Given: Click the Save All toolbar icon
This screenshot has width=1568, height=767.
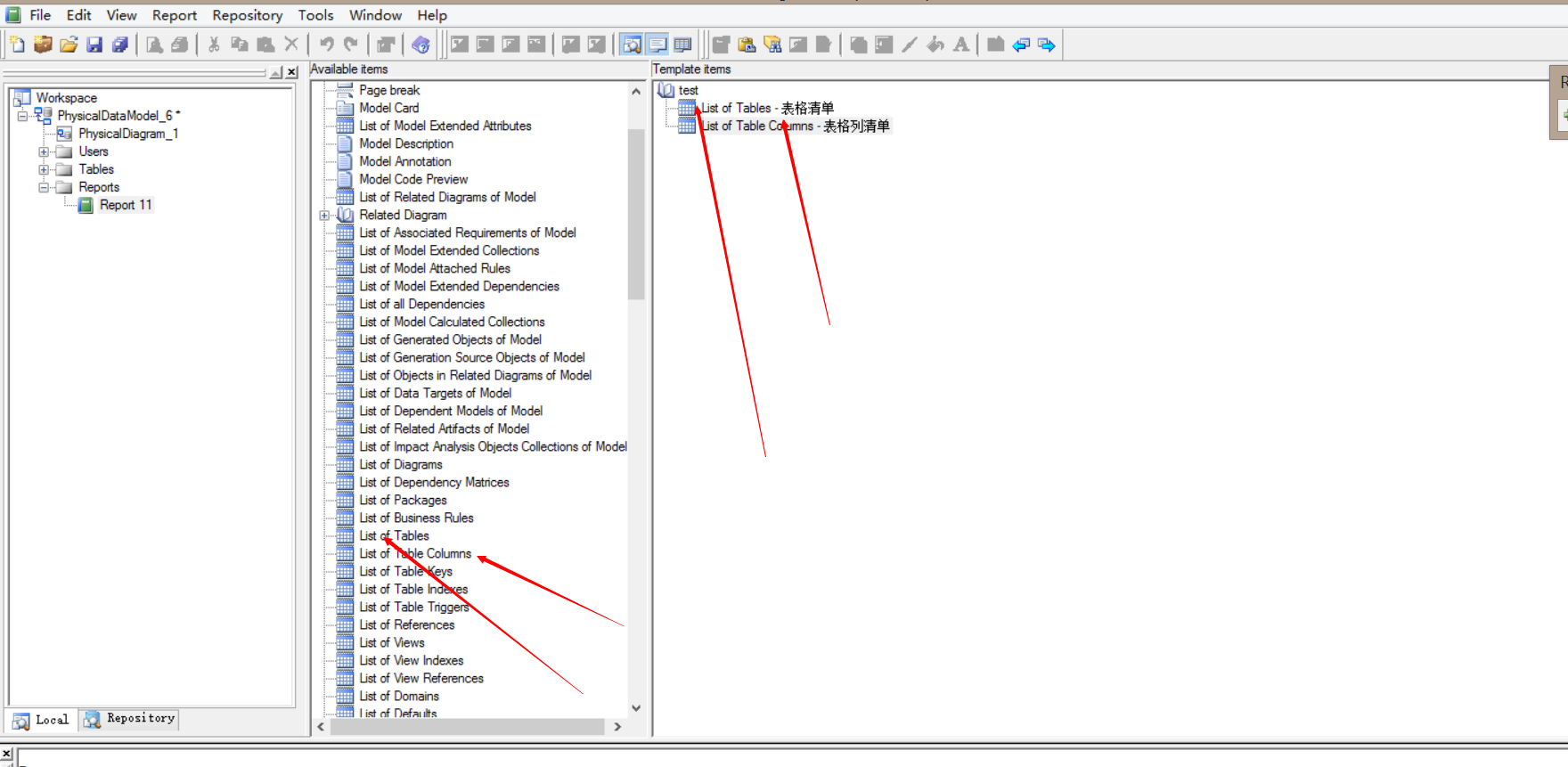Looking at the screenshot, I should 119,45.
